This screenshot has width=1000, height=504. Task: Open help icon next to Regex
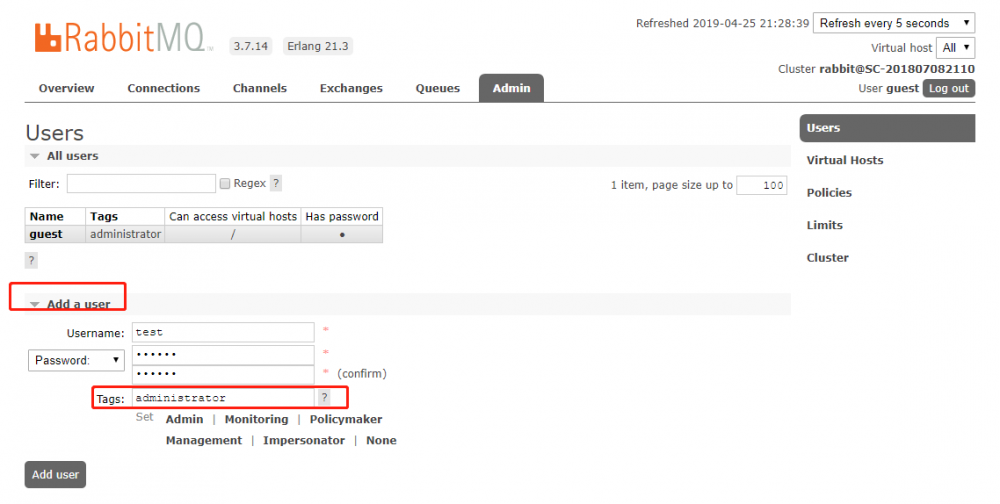[x=276, y=183]
